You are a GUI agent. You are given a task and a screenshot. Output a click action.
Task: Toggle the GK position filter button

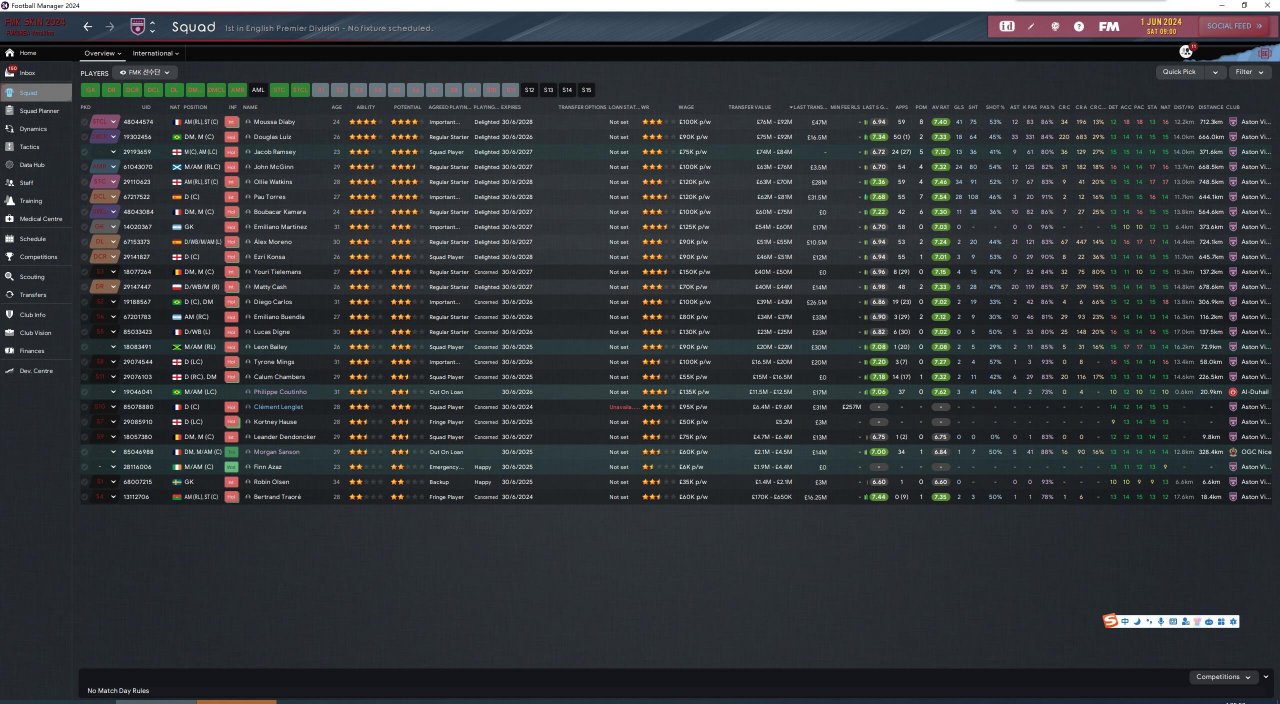click(90, 90)
